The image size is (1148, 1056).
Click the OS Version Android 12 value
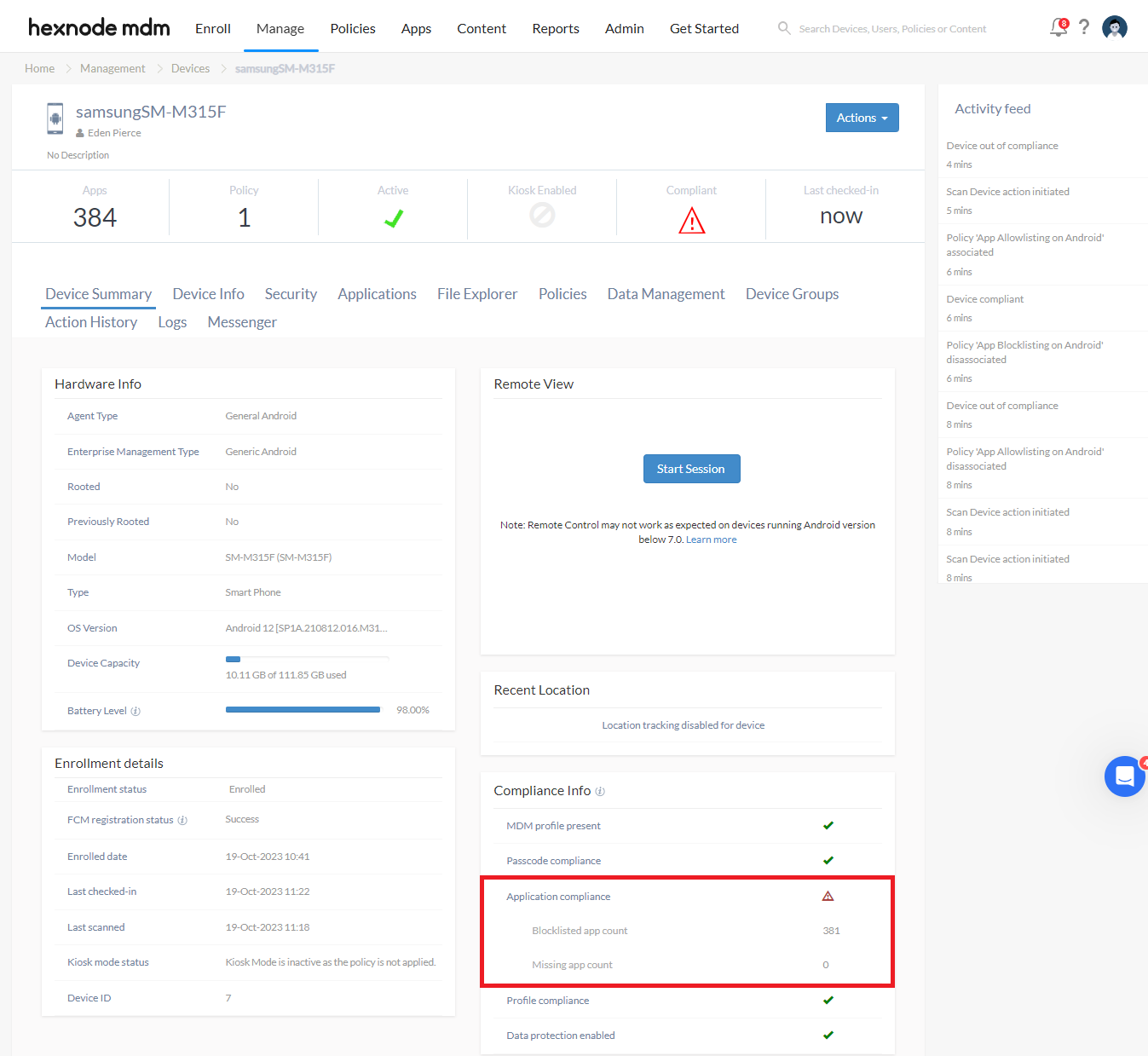tap(307, 628)
